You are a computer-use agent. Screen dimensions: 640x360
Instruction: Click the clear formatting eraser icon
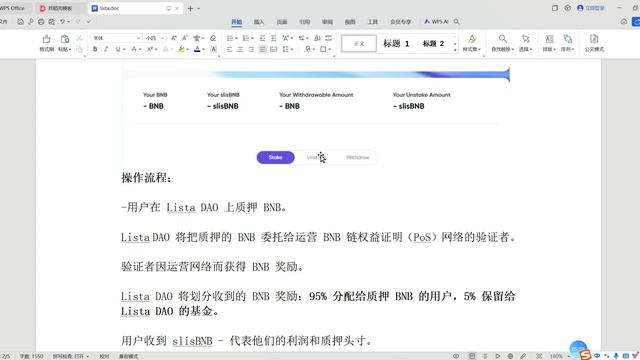pos(213,38)
